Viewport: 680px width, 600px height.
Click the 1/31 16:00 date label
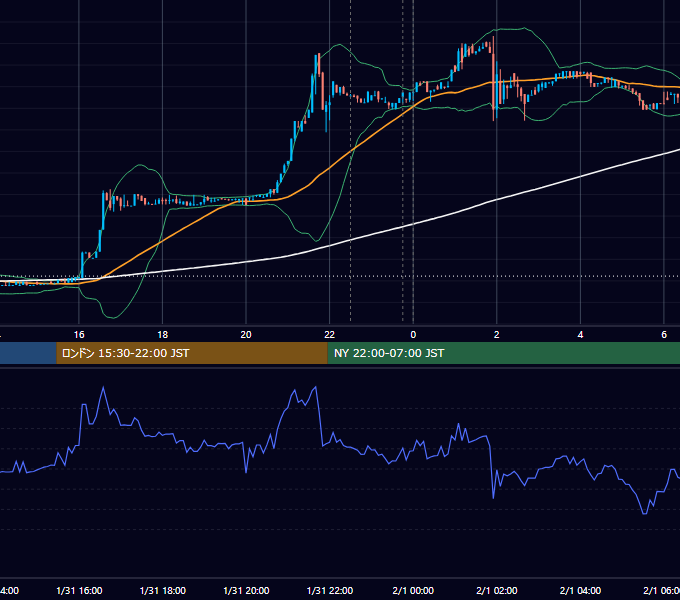coord(79,590)
